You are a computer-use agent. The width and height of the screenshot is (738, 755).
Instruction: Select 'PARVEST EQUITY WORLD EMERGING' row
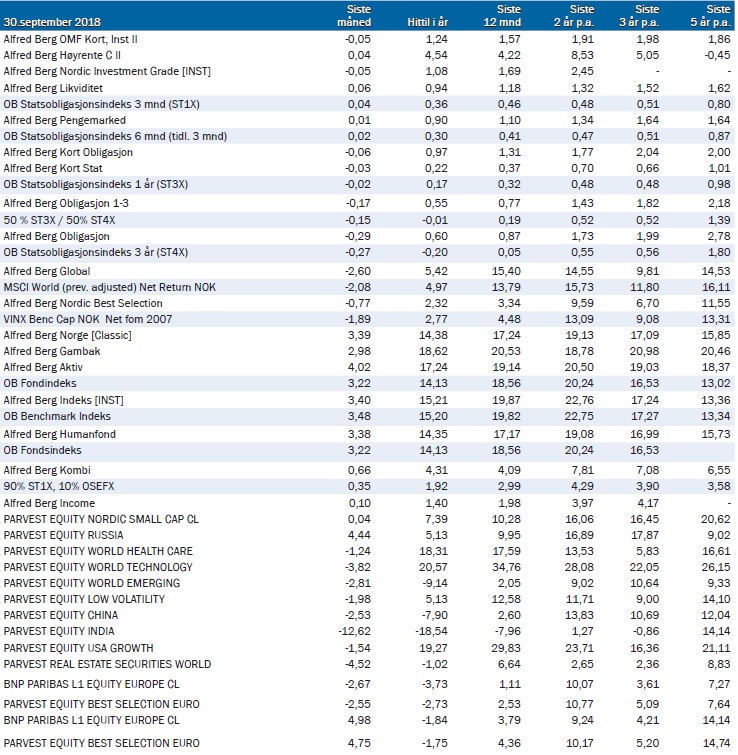pyautogui.click(x=369, y=583)
